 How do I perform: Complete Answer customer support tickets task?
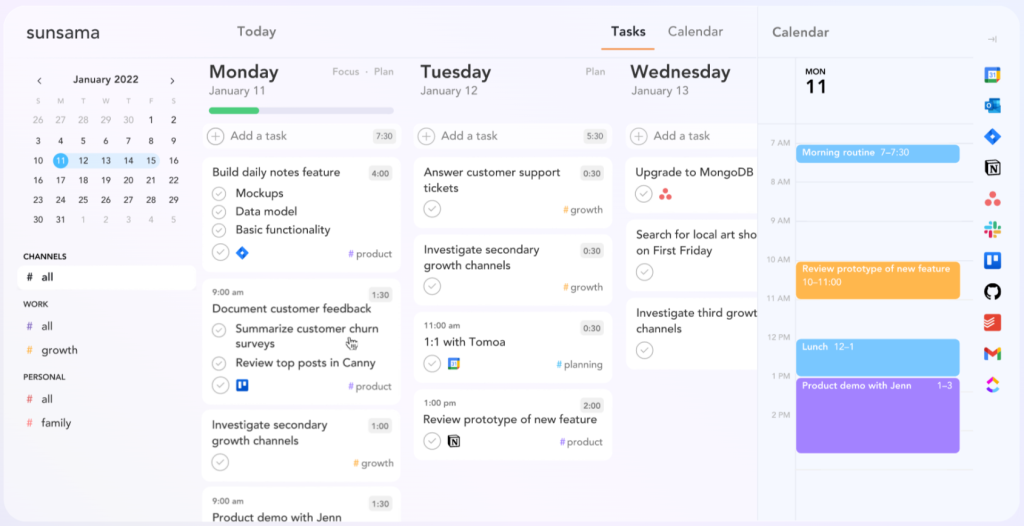point(432,209)
